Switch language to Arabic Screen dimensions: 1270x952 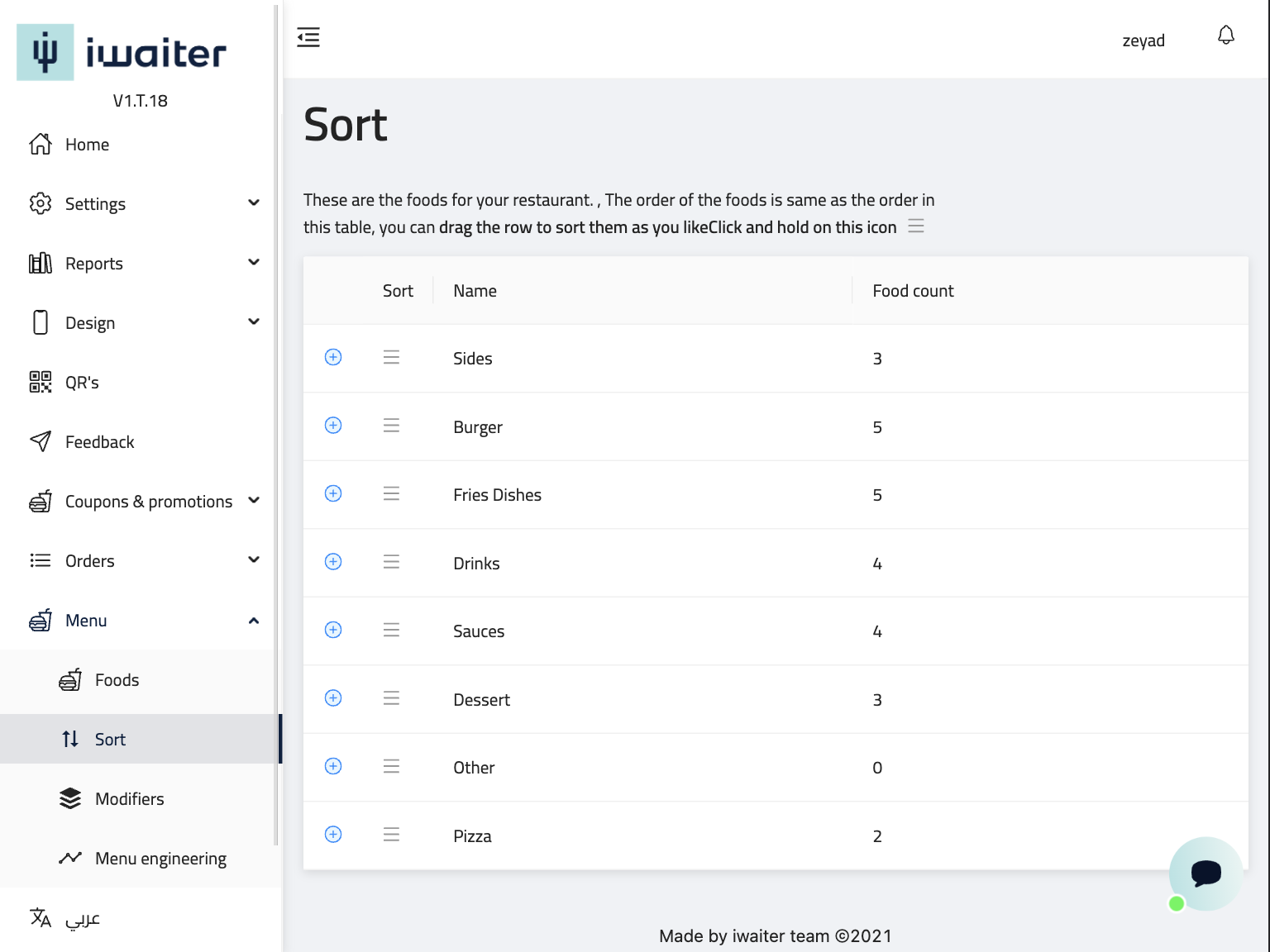tap(82, 918)
